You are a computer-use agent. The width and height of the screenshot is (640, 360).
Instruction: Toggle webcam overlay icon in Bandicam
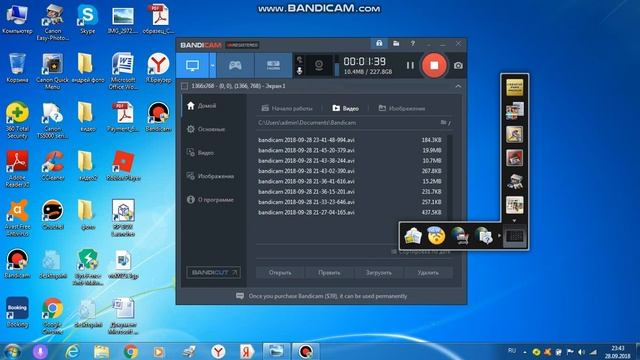(x=319, y=65)
